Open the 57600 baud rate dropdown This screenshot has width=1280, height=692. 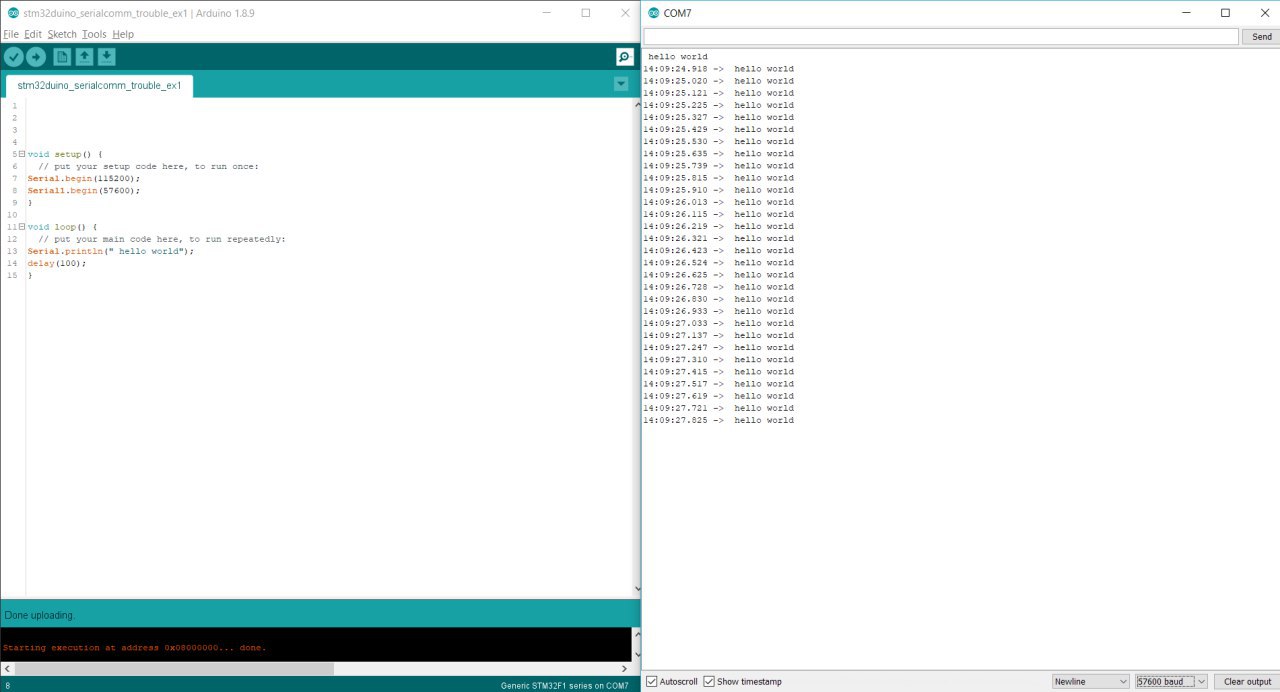[1168, 681]
